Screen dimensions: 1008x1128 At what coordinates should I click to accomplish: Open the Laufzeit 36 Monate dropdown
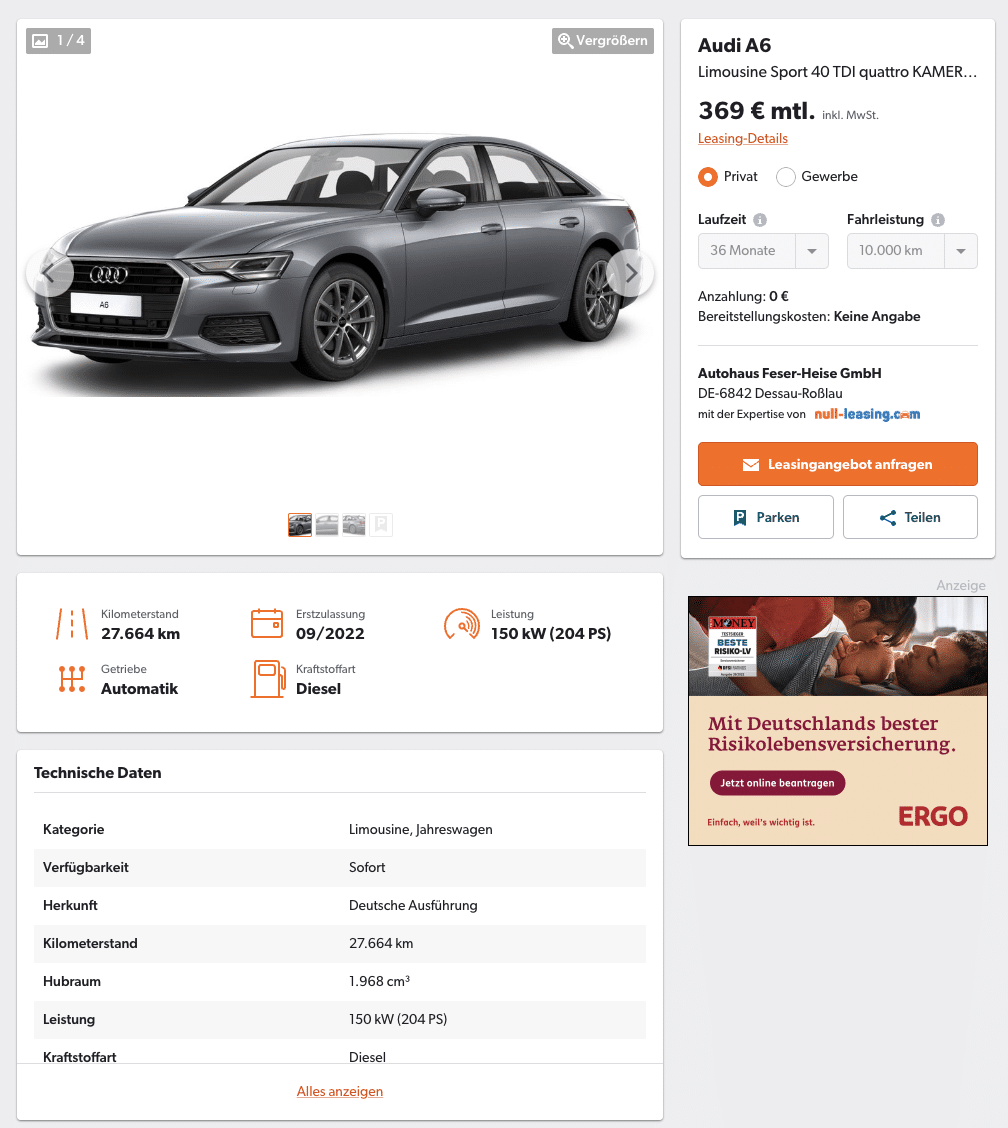[763, 251]
